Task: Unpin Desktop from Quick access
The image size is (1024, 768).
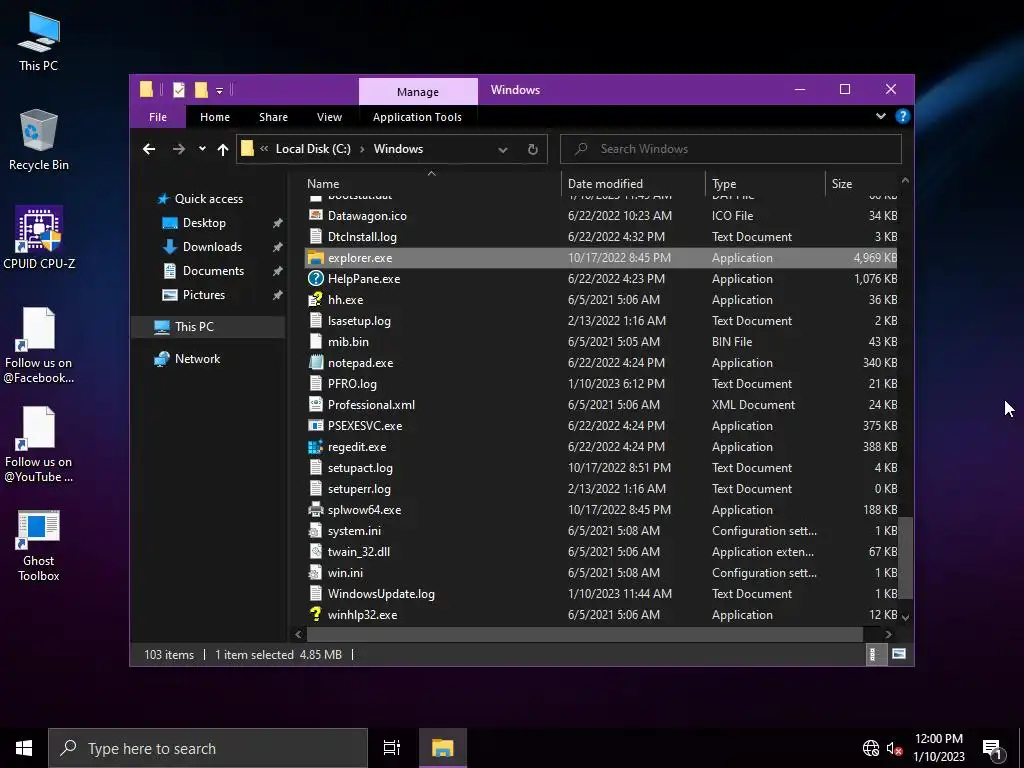Action: point(278,223)
